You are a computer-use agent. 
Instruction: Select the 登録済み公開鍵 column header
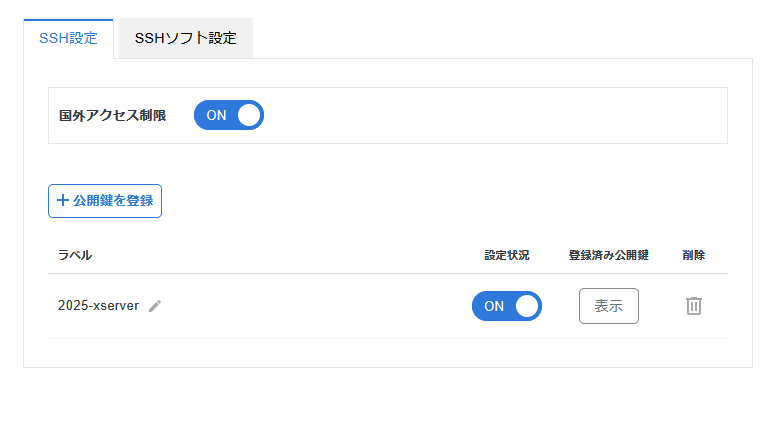coord(608,255)
